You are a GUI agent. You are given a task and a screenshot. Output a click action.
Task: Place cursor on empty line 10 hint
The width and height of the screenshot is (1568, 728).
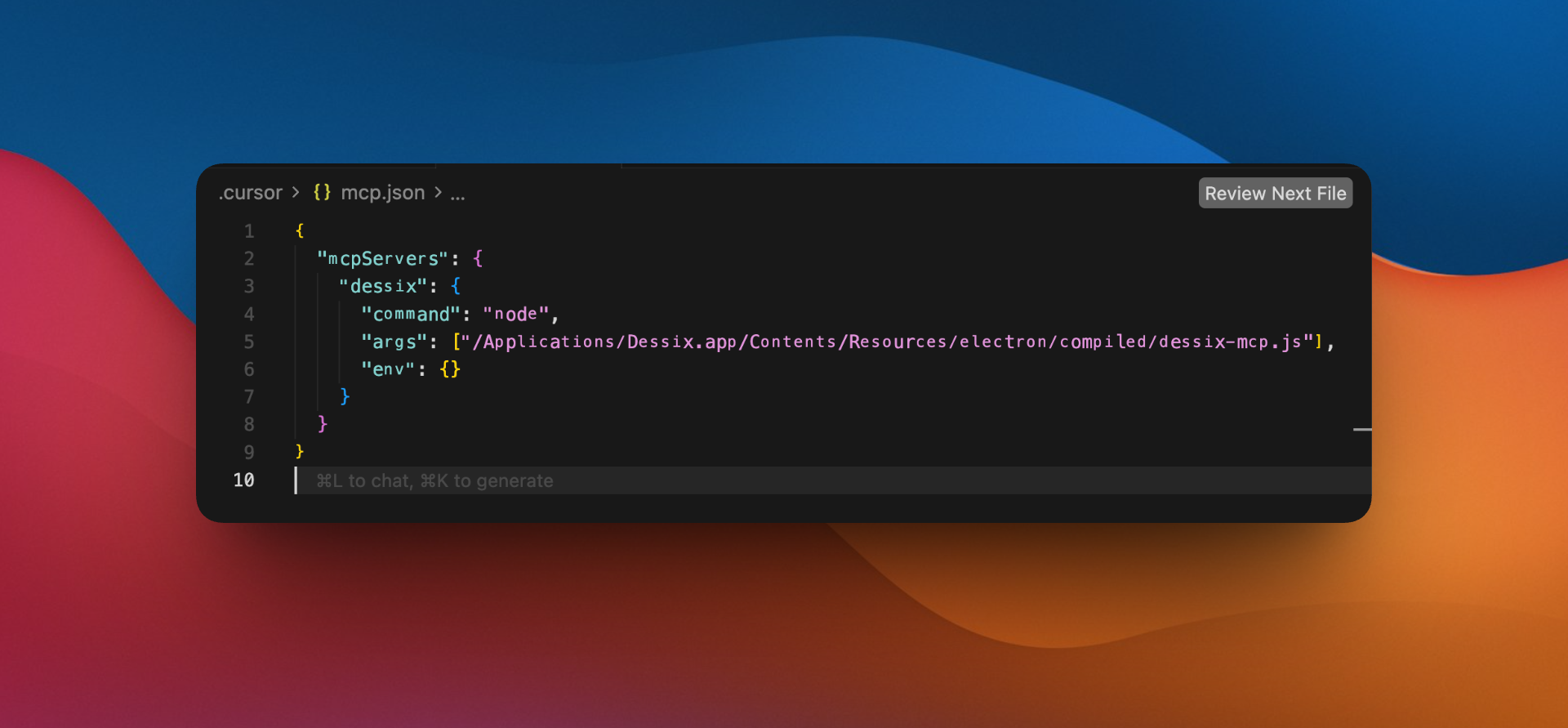pos(434,481)
